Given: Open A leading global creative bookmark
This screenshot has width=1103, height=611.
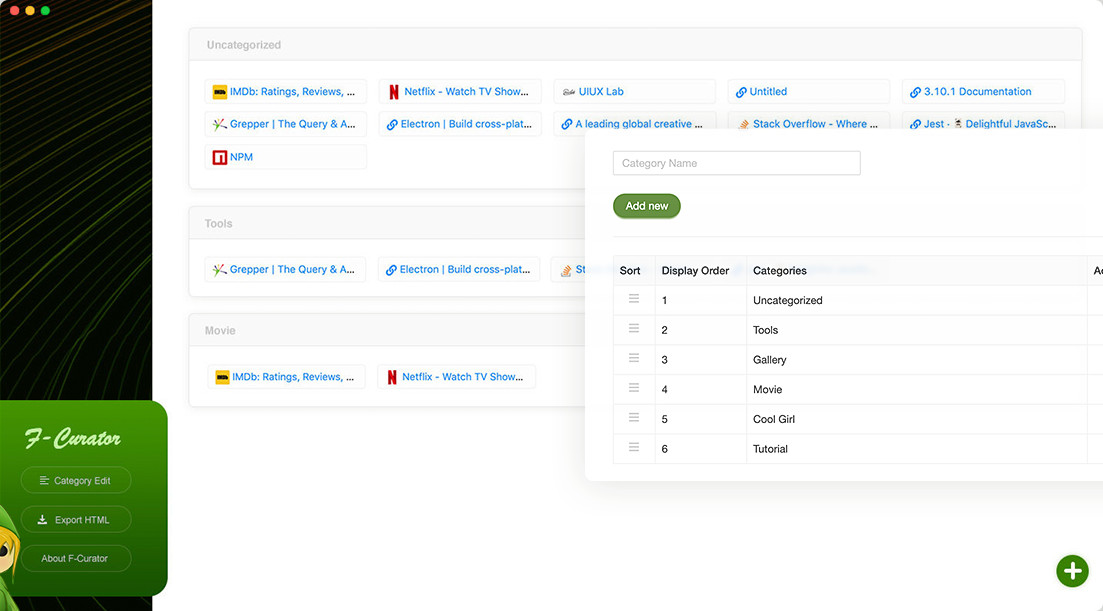Looking at the screenshot, I should click(635, 121).
